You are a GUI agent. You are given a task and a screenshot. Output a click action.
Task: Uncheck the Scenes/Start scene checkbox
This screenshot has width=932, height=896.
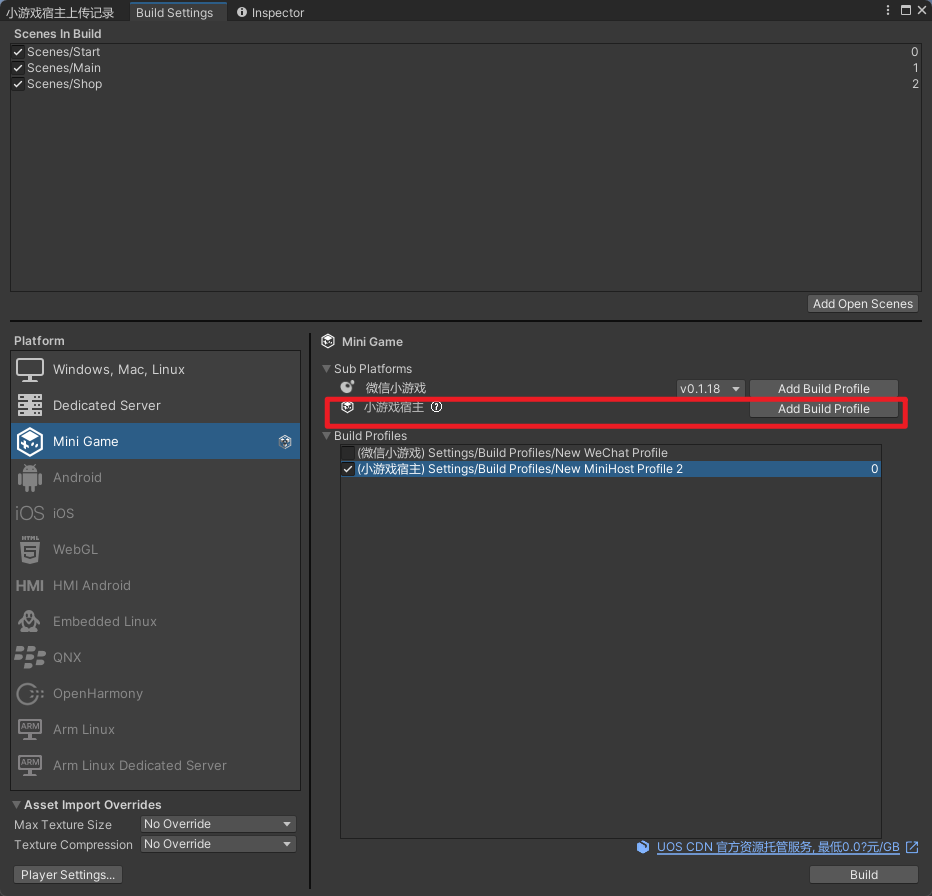pos(18,52)
